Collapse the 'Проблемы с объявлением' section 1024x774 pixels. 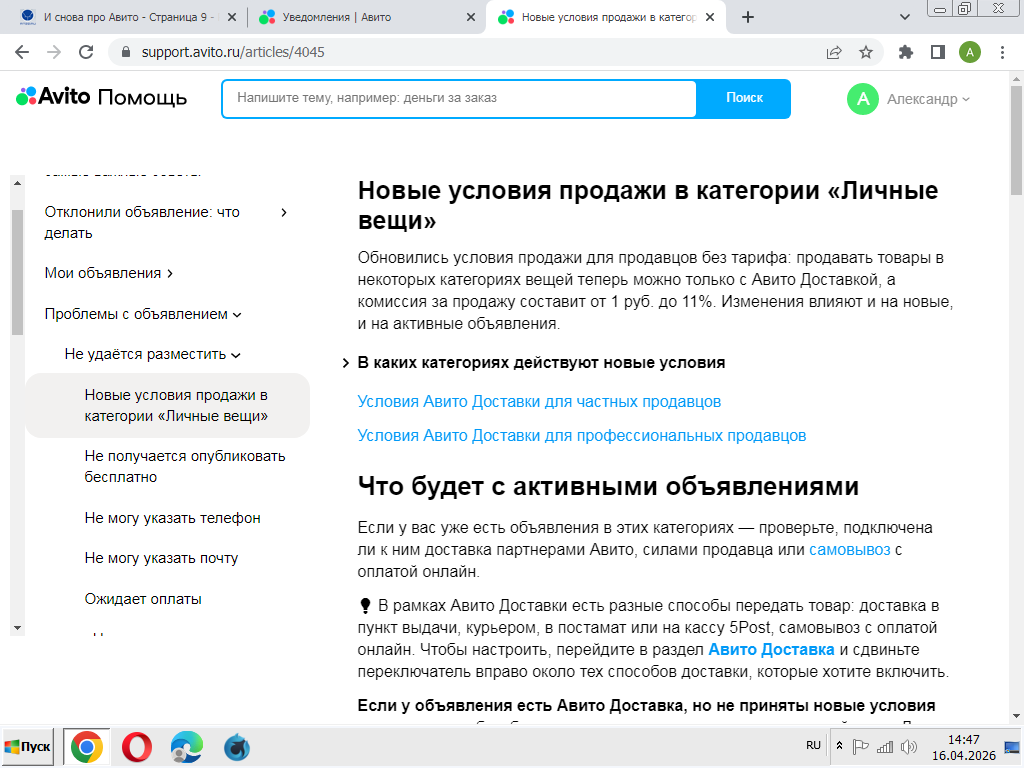point(143,314)
